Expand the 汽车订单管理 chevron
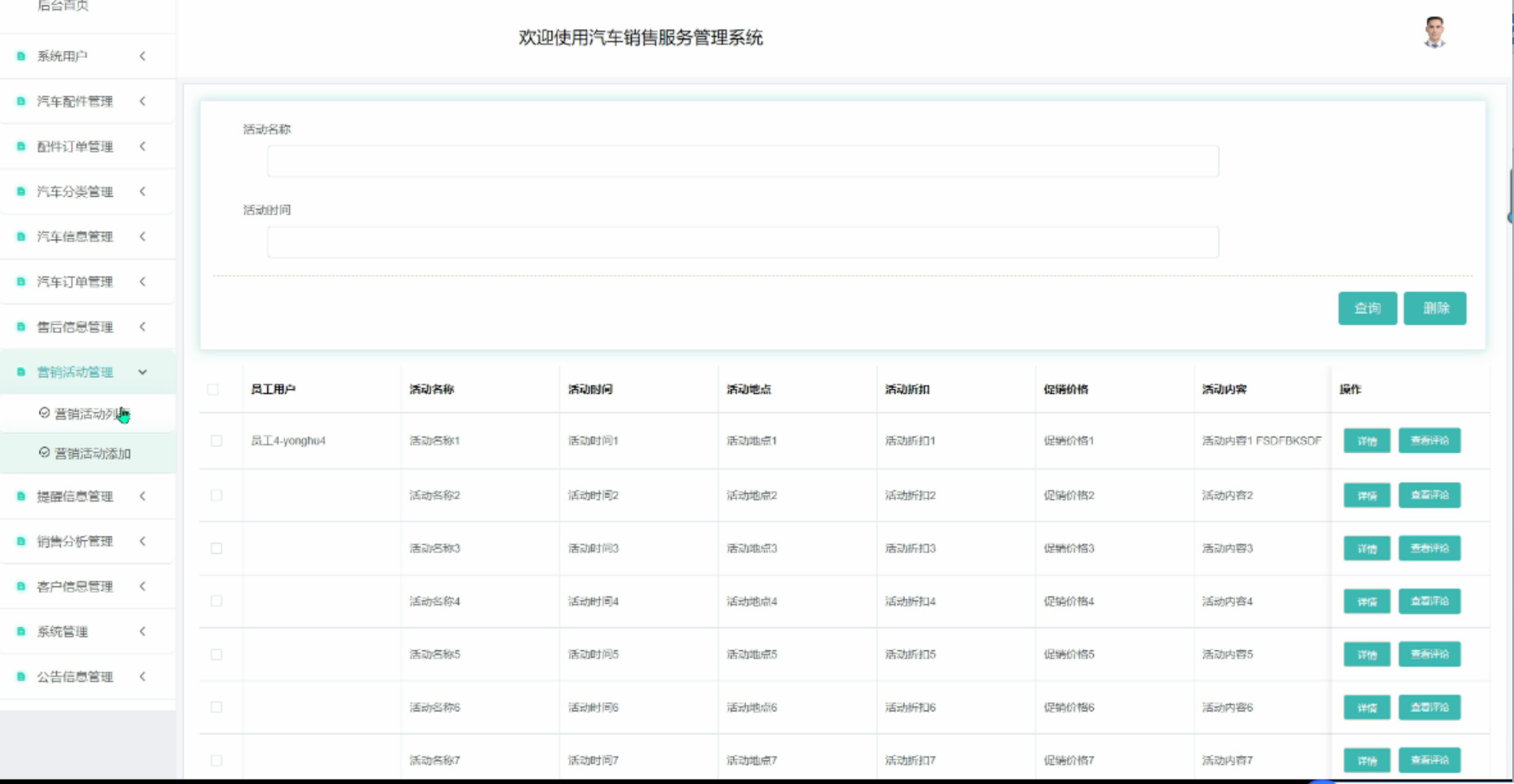This screenshot has width=1514, height=784. click(x=143, y=282)
